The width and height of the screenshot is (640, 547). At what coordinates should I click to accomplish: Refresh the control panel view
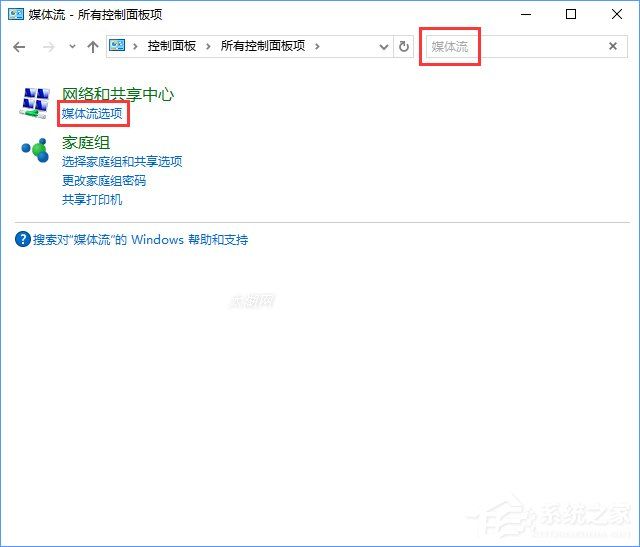(x=404, y=47)
